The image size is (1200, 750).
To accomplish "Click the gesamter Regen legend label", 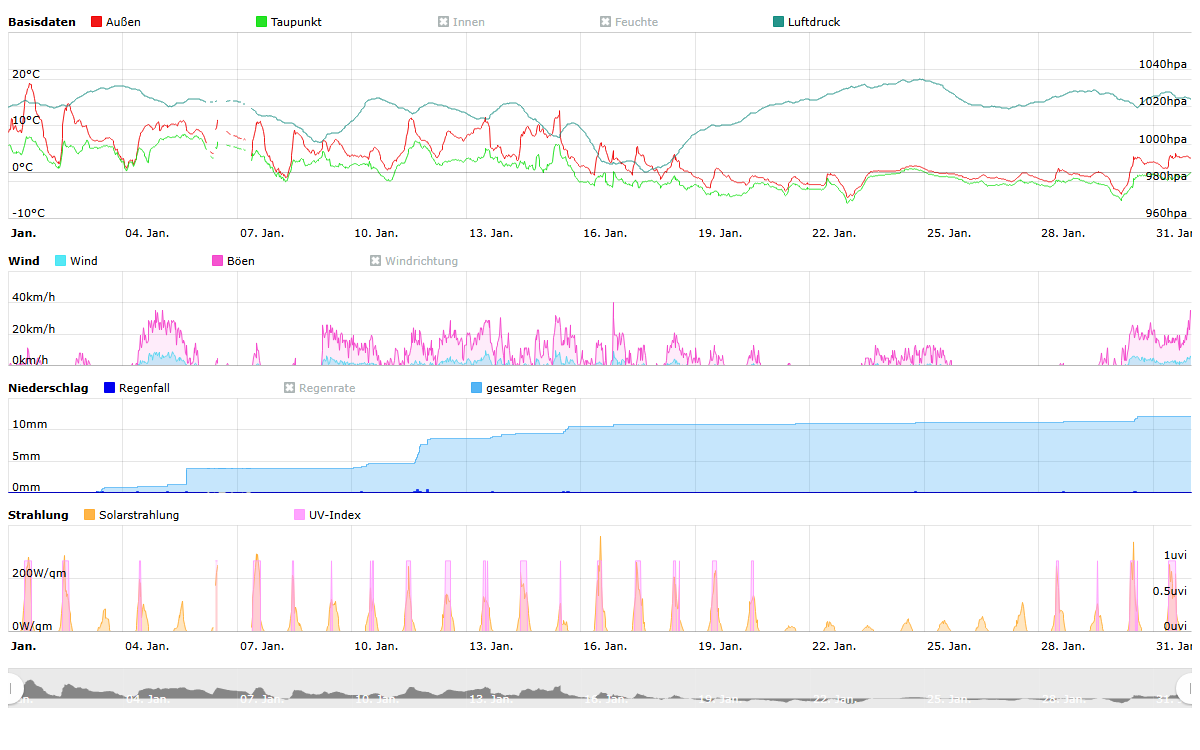I will click(530, 388).
